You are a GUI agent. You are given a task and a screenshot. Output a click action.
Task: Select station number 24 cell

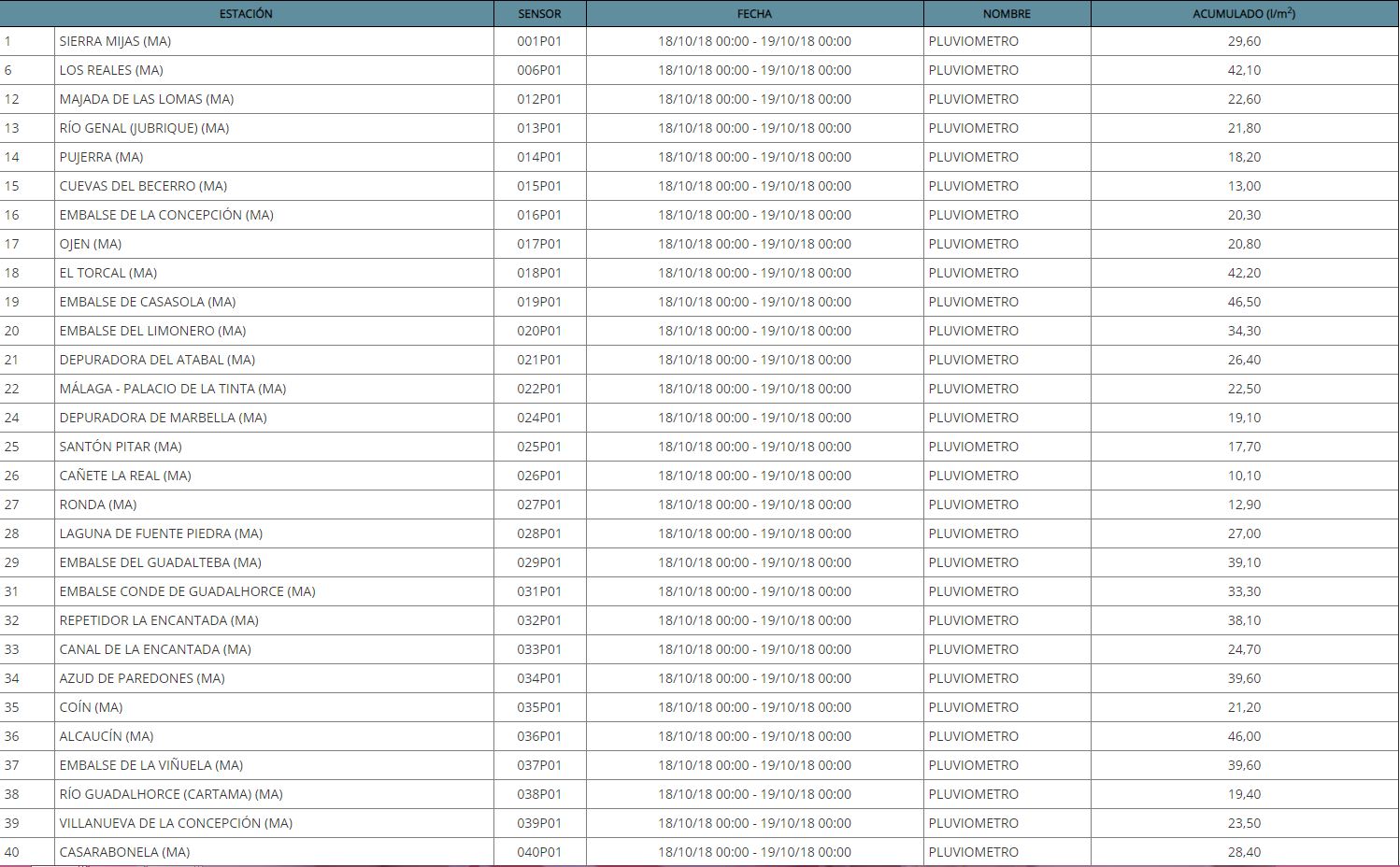click(26, 418)
